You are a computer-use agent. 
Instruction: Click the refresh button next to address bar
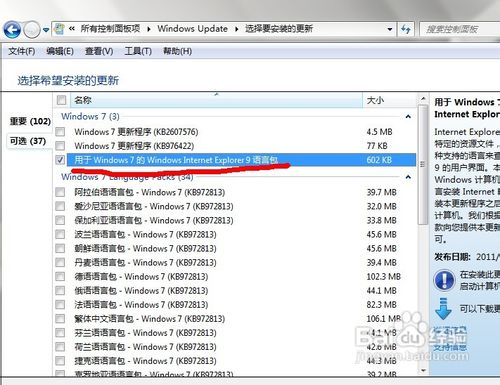(x=406, y=29)
